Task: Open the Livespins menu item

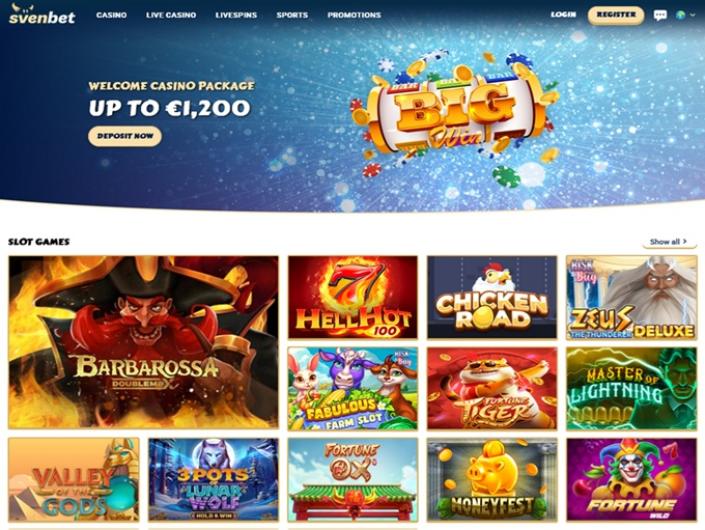Action: [236, 15]
